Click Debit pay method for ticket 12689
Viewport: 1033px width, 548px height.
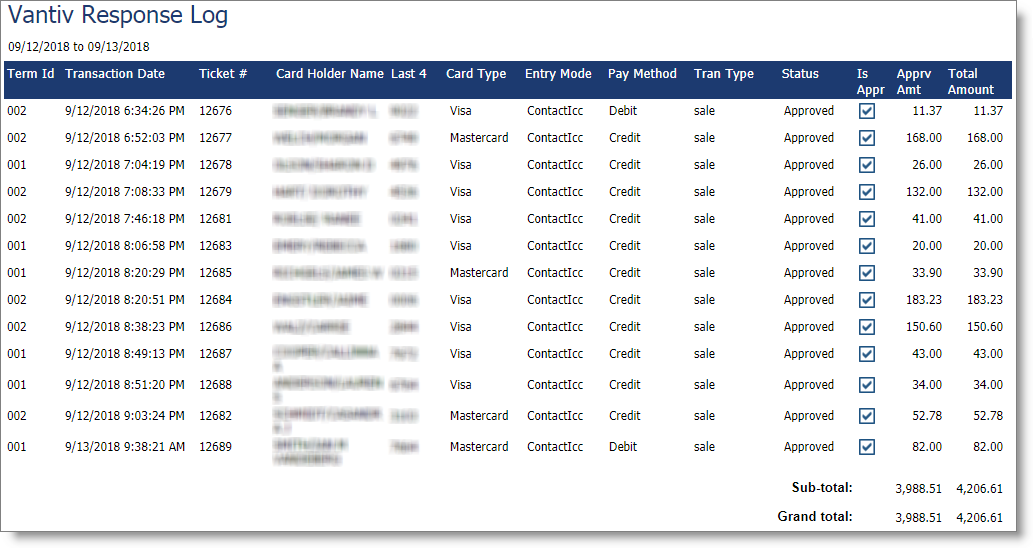[623, 447]
